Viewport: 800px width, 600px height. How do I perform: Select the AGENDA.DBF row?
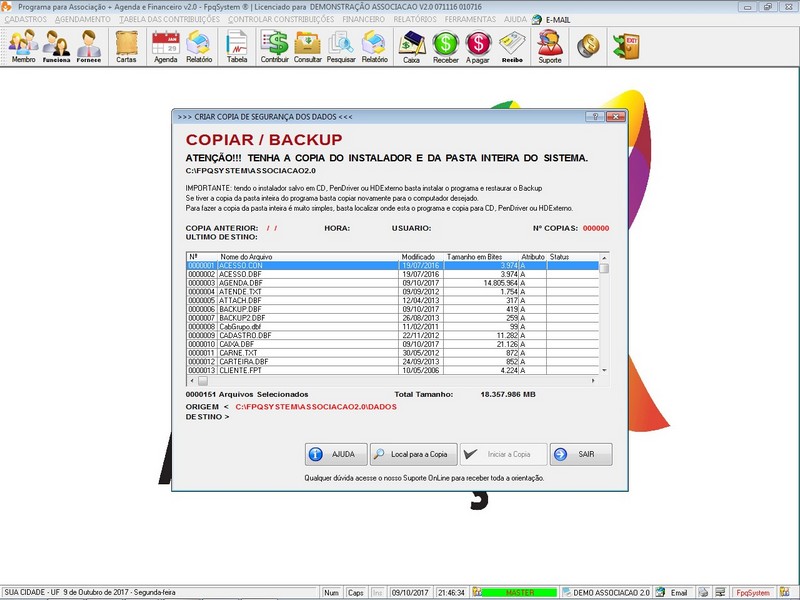click(392, 283)
